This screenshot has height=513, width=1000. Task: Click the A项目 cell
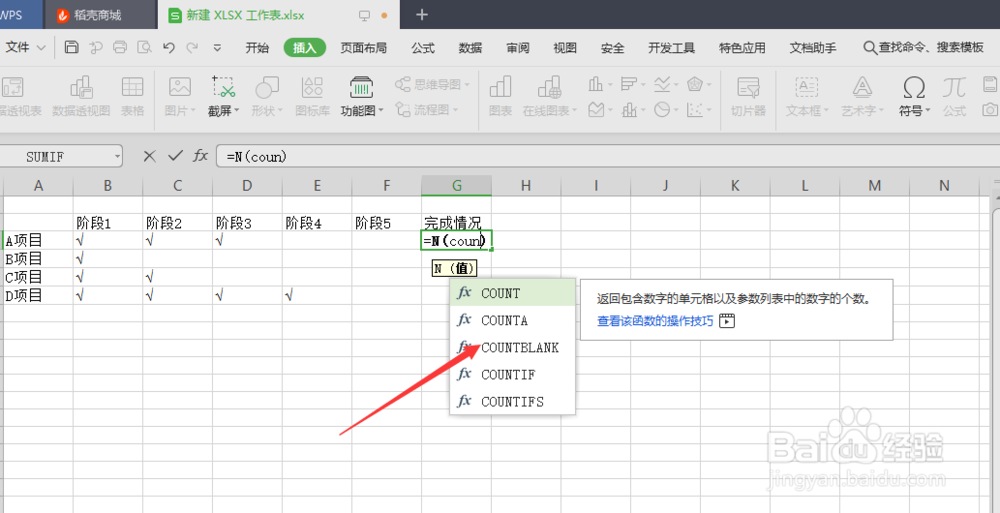38,241
